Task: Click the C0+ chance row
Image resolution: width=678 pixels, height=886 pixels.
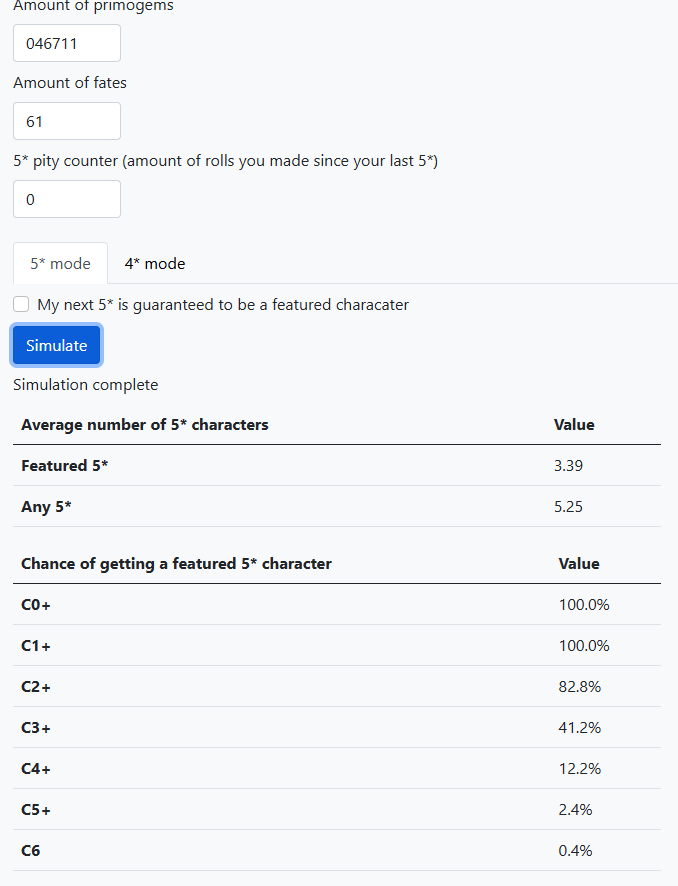Action: [x=36, y=605]
